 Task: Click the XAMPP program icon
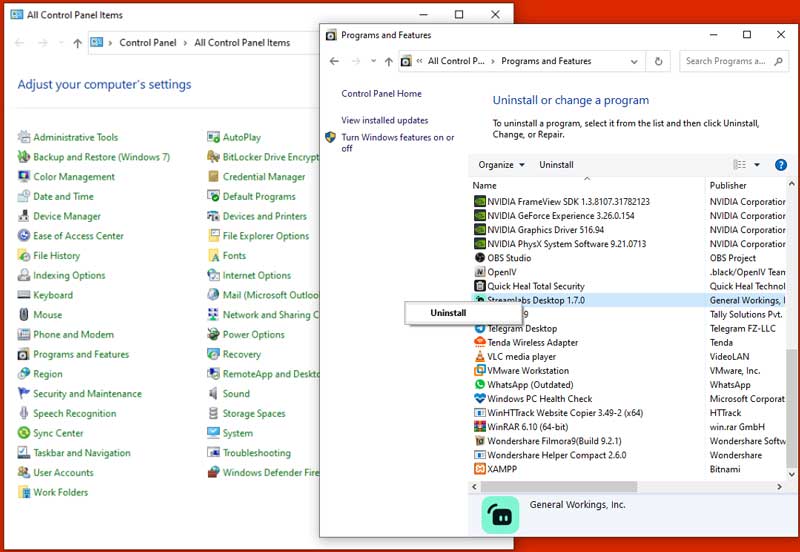[x=480, y=468]
